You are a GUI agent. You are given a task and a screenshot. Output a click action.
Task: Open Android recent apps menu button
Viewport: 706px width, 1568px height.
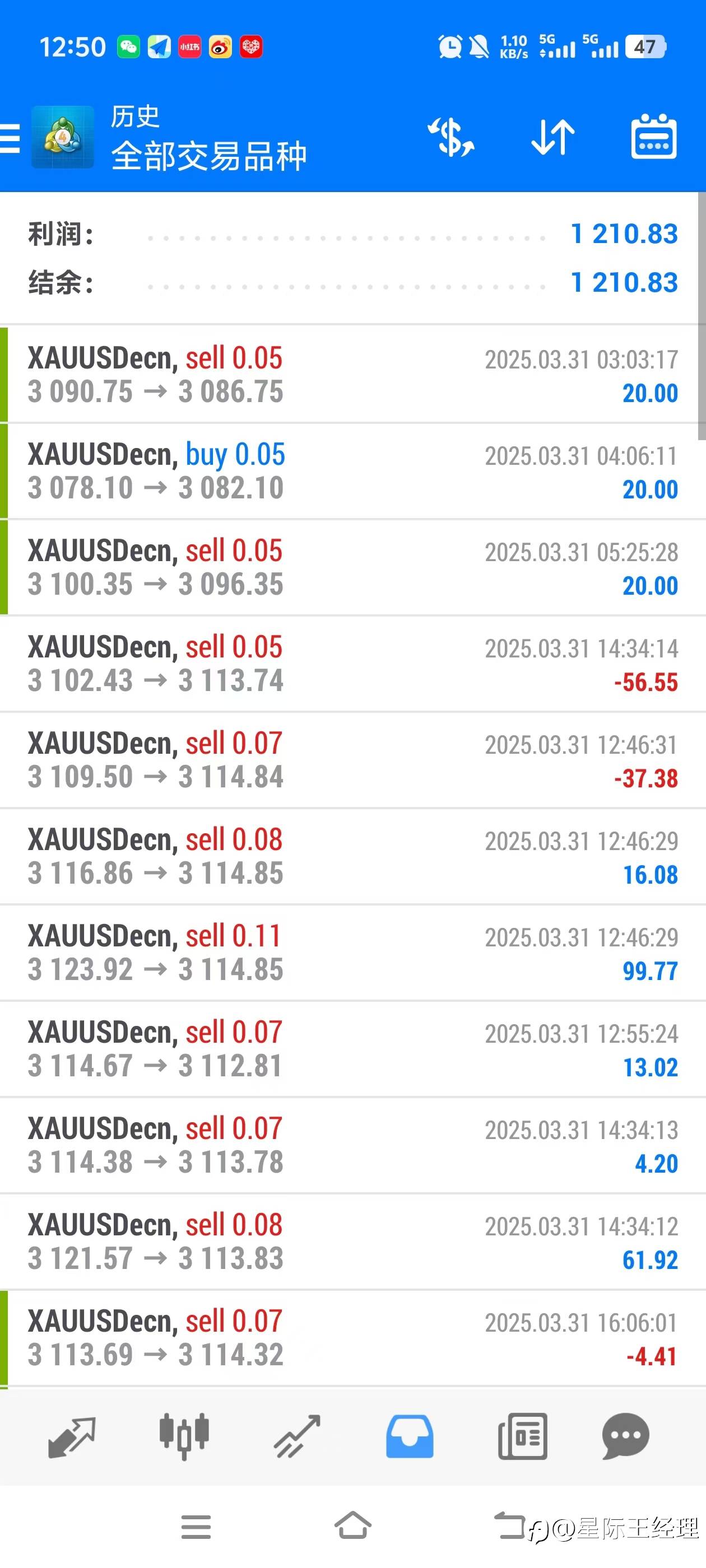click(196, 1527)
